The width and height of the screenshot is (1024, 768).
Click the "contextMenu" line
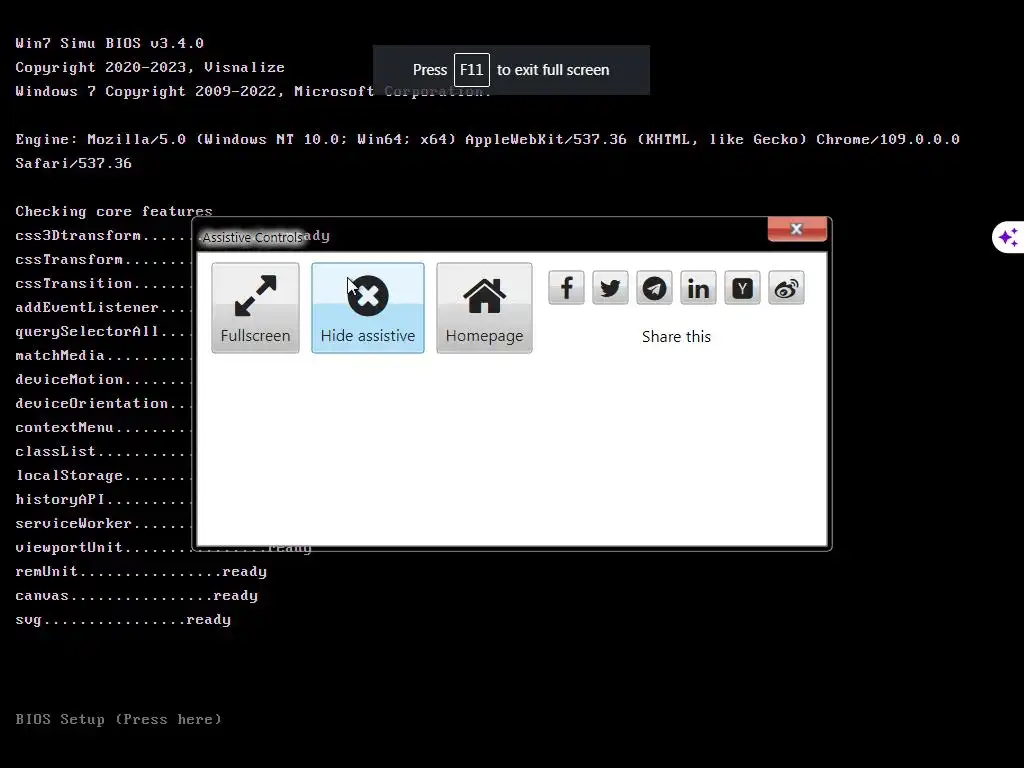103,428
